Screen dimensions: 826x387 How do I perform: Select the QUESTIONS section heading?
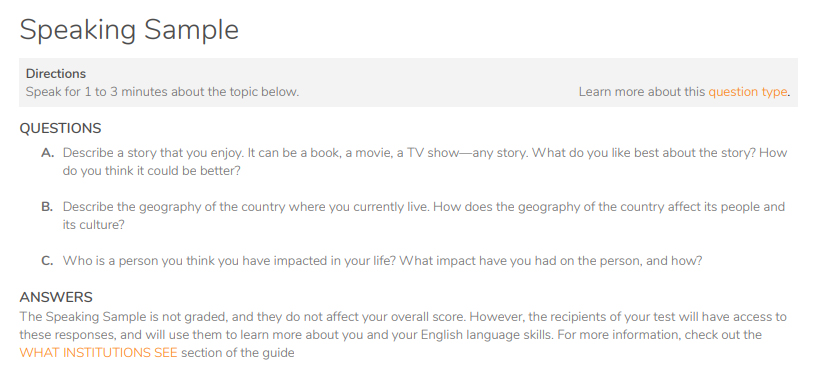point(61,128)
